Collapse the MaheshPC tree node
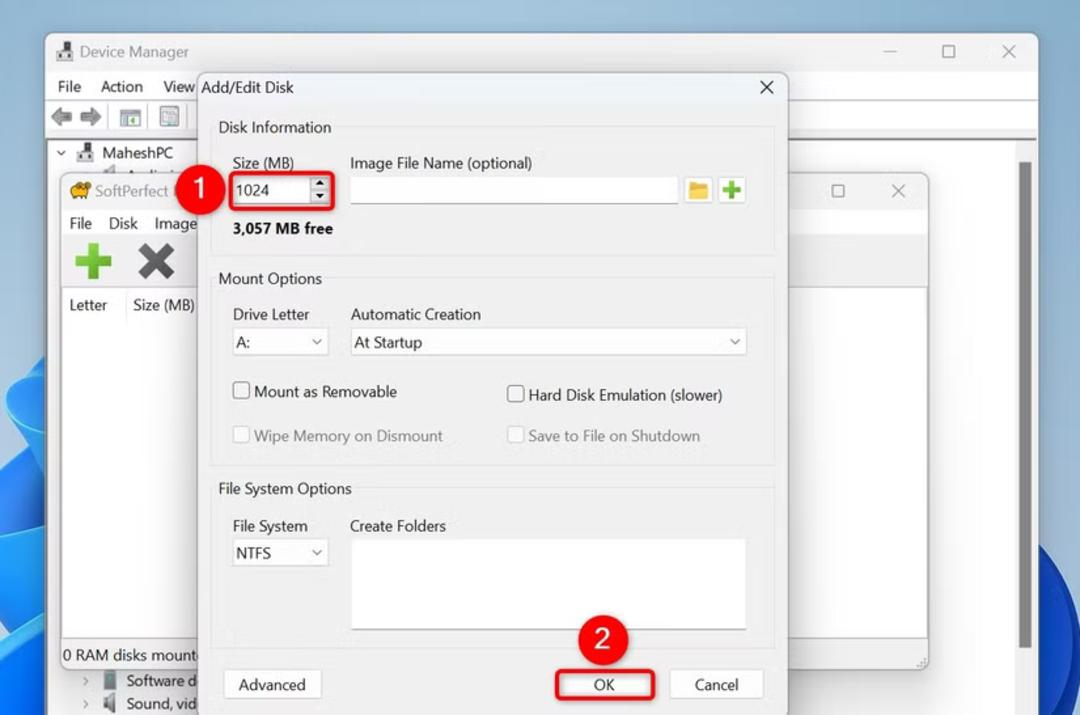The width and height of the screenshot is (1080, 715). tap(61, 153)
